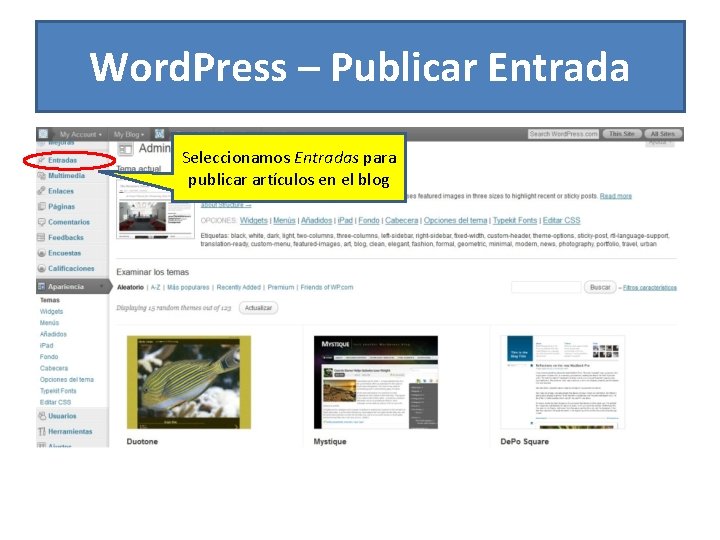Open the iPad link in OPCIONES
This screenshot has height=540, width=720.
coord(345,220)
